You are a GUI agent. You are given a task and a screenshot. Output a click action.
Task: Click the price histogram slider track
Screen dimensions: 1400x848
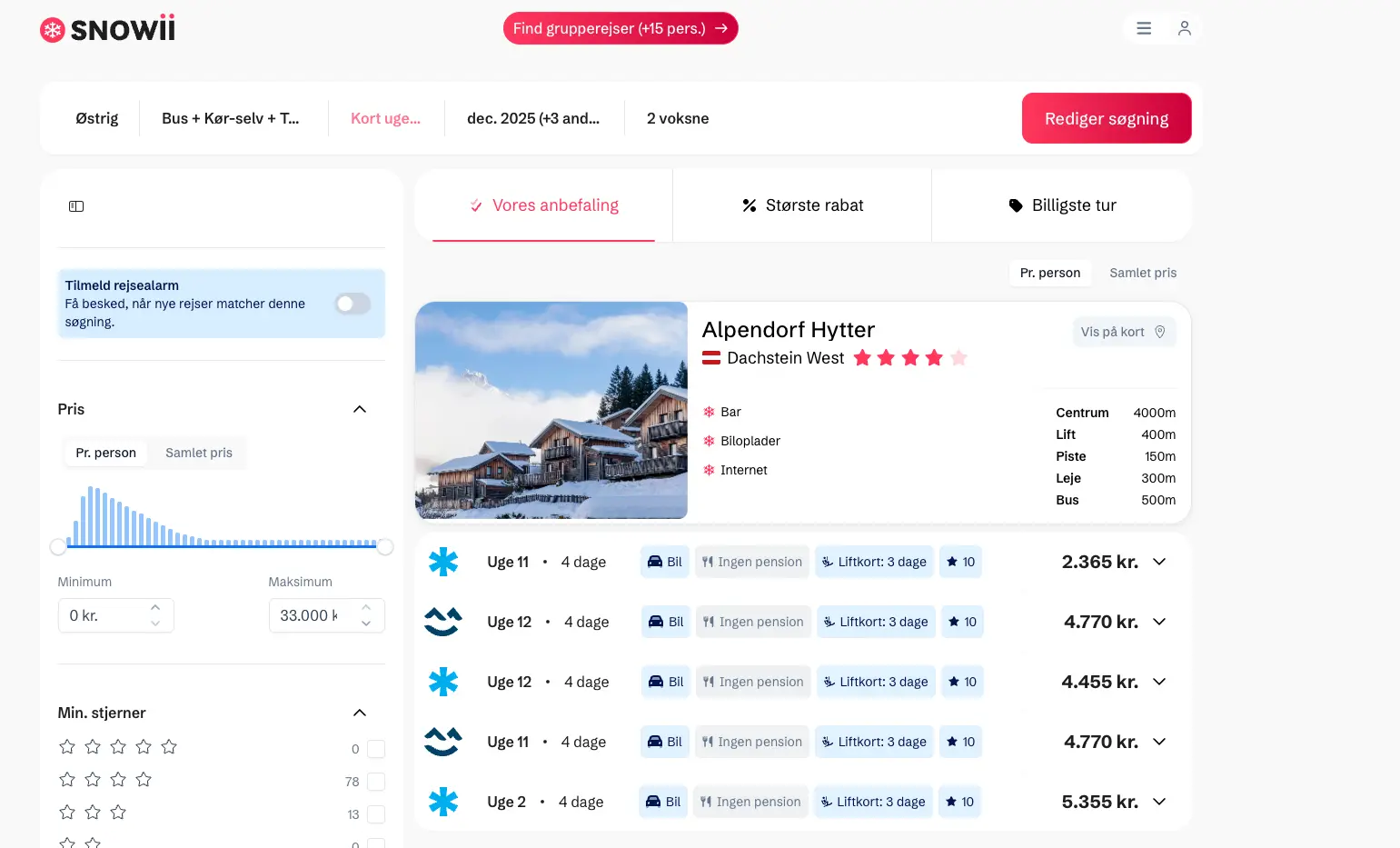click(222, 546)
